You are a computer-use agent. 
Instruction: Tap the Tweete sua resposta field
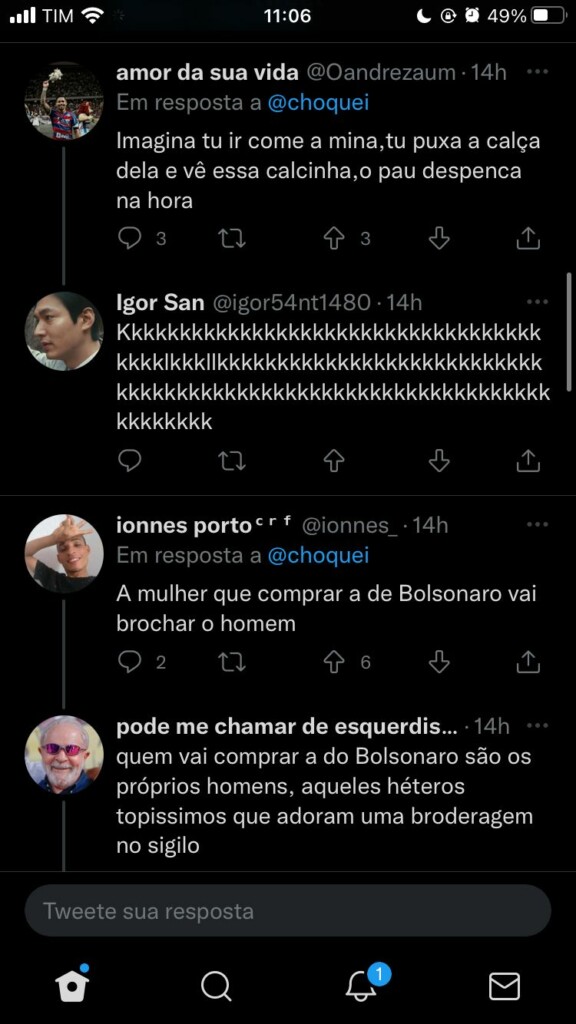(288, 911)
